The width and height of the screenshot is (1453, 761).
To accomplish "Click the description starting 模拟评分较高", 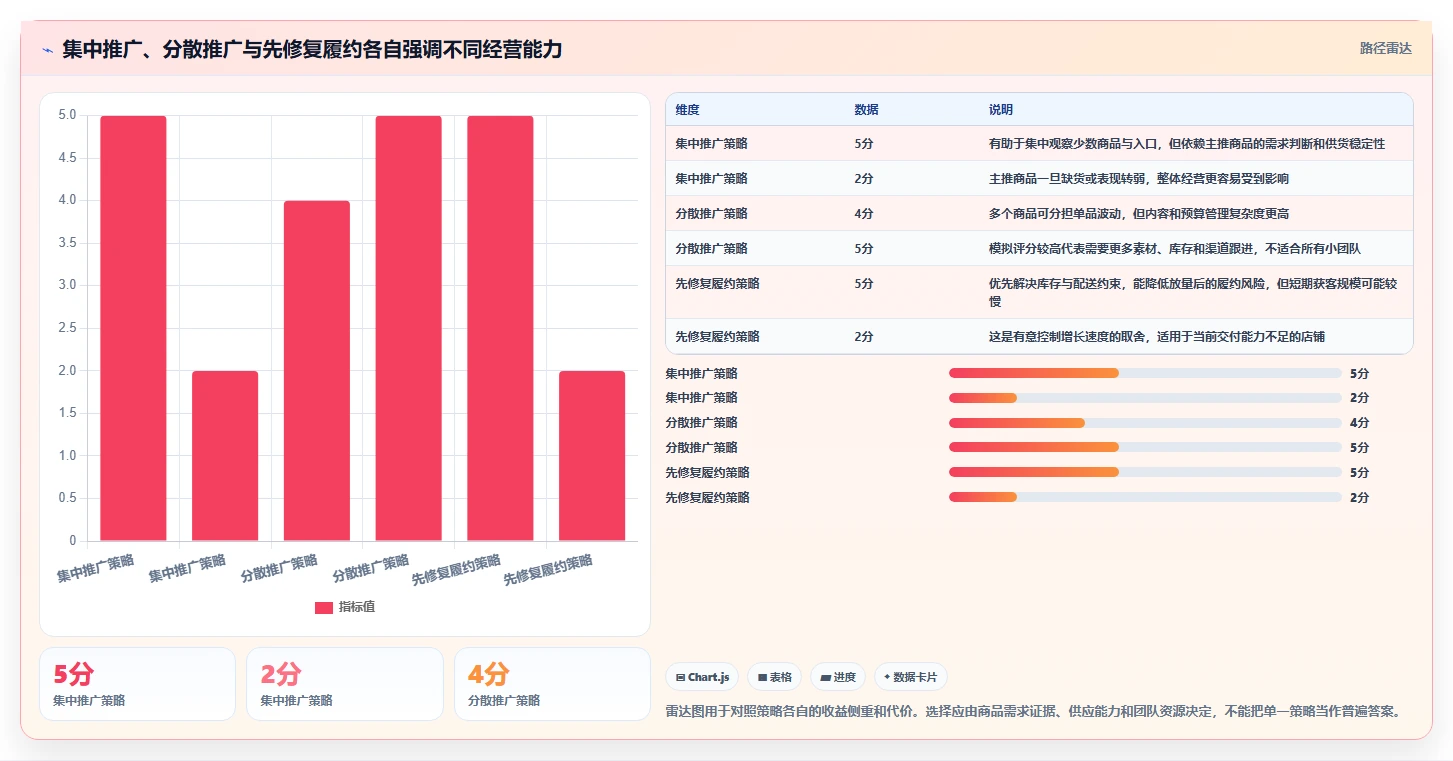I will 1175,249.
